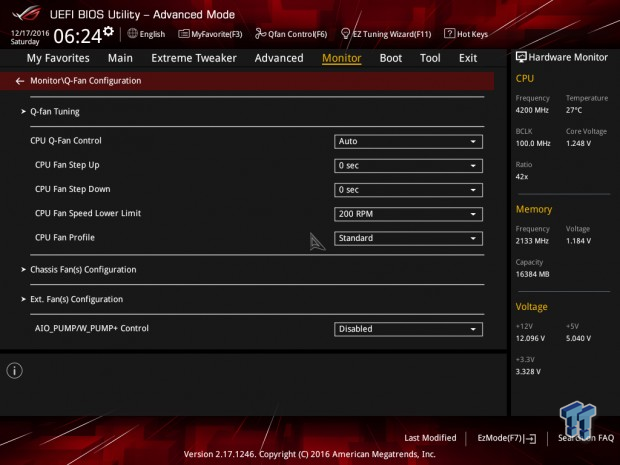
Task: Click the 06:24 clock display
Action: (78, 36)
